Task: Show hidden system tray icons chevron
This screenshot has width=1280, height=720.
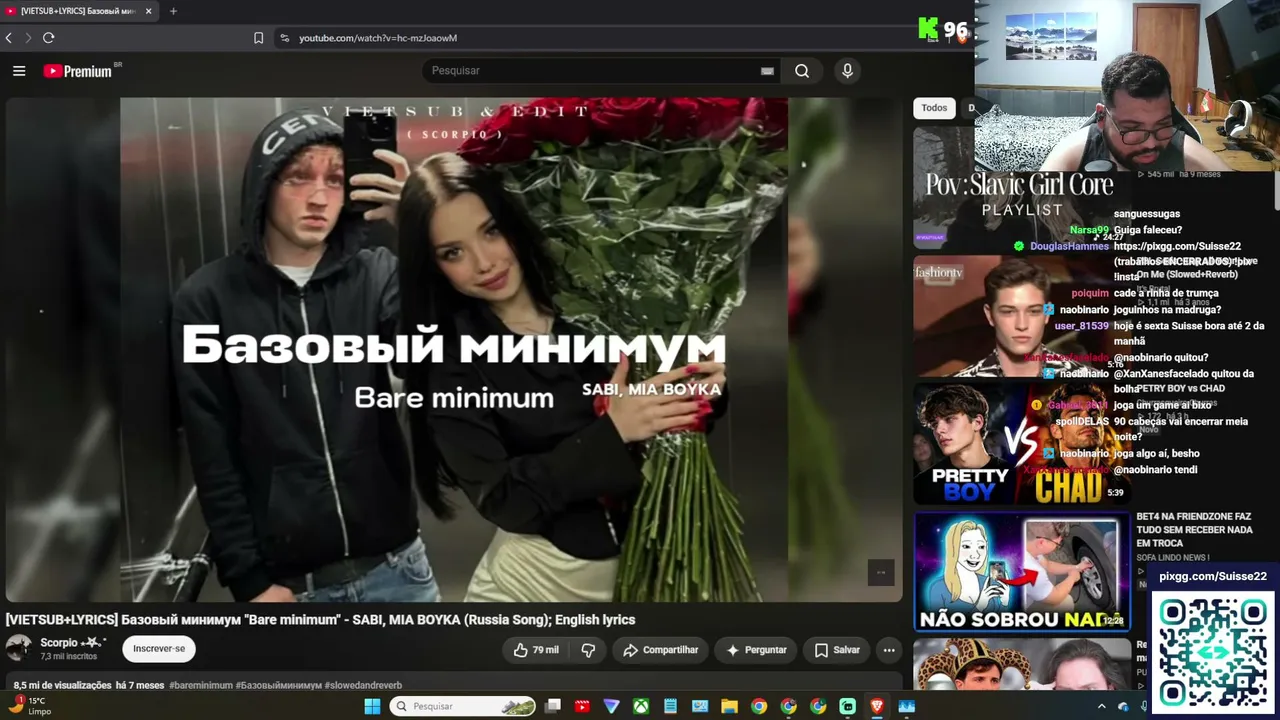Action: (1102, 706)
